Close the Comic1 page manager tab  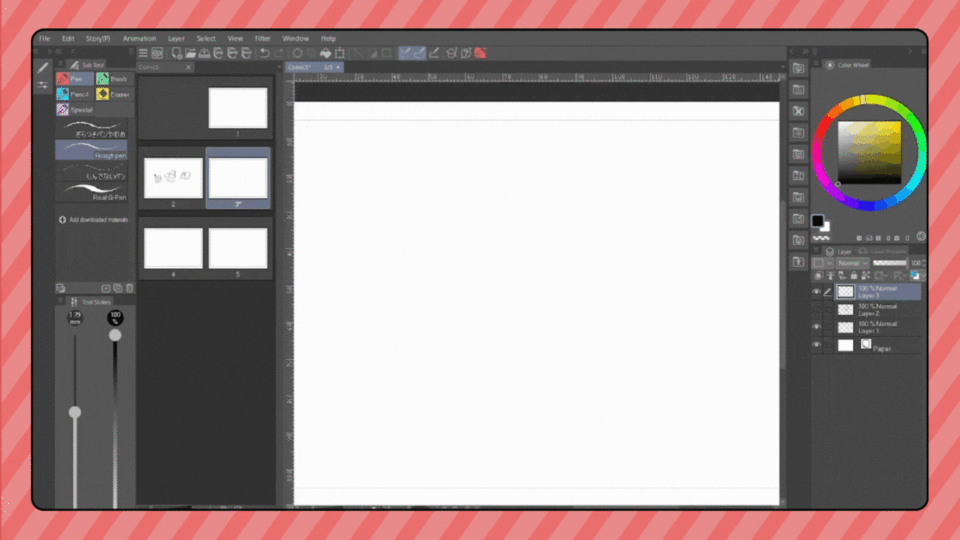(x=188, y=67)
